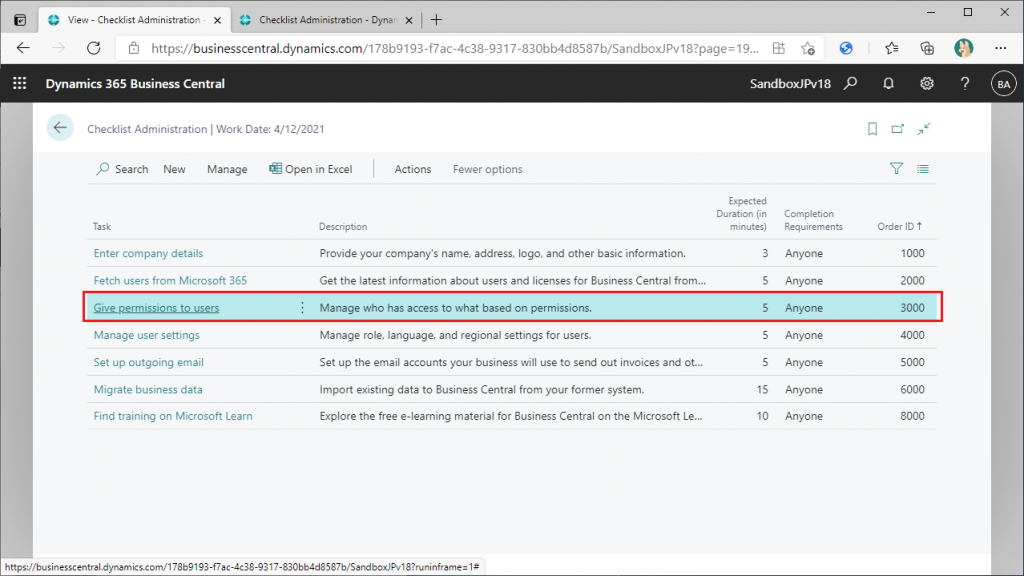Click Expected Duration column header

[741, 214]
